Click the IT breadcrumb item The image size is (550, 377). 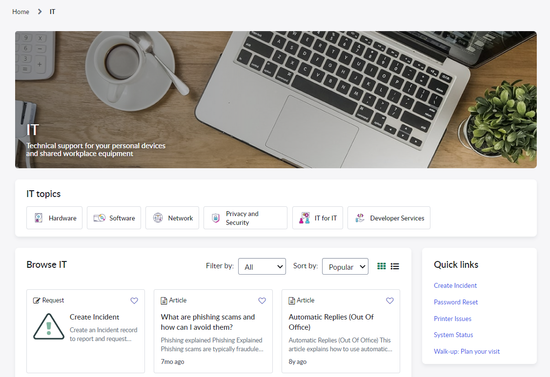click(x=52, y=12)
